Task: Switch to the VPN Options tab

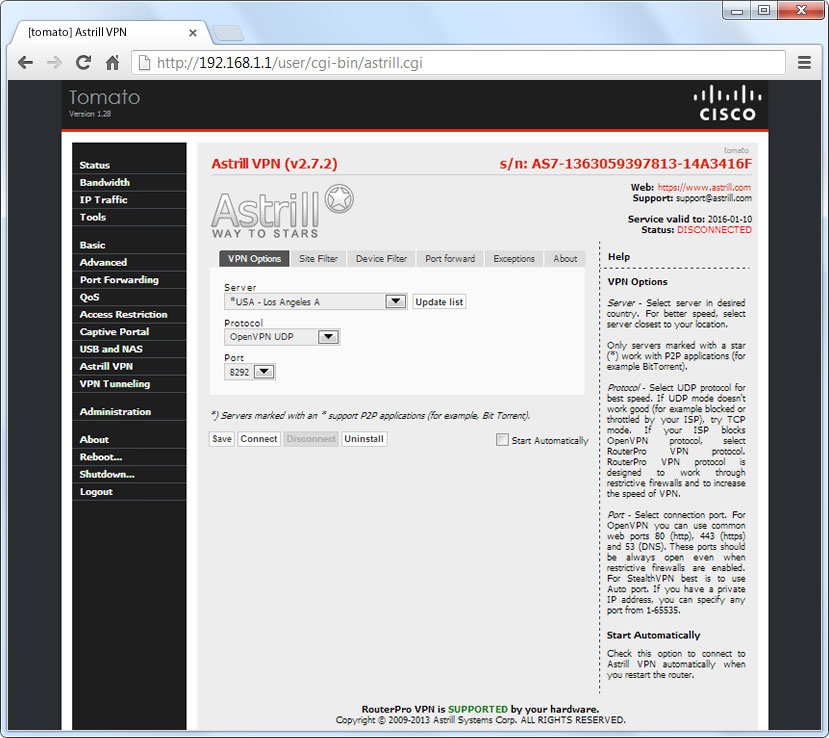Action: pyautogui.click(x=254, y=259)
